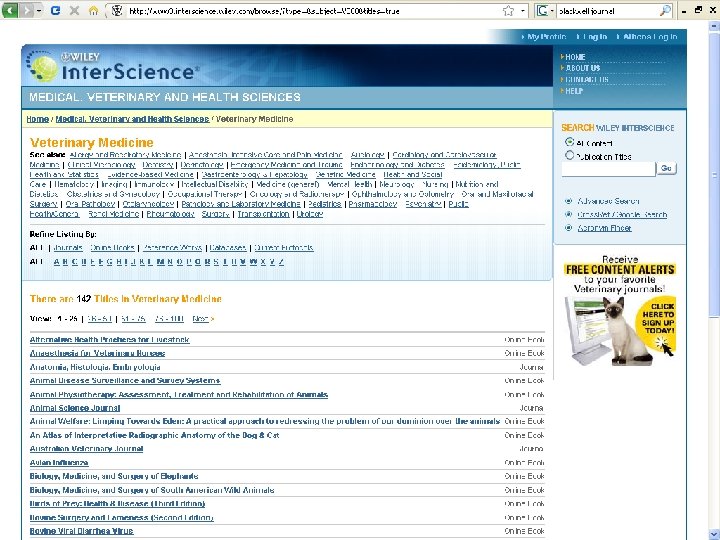Filter titles by letter A
The image size is (720, 540).
click(x=56, y=262)
